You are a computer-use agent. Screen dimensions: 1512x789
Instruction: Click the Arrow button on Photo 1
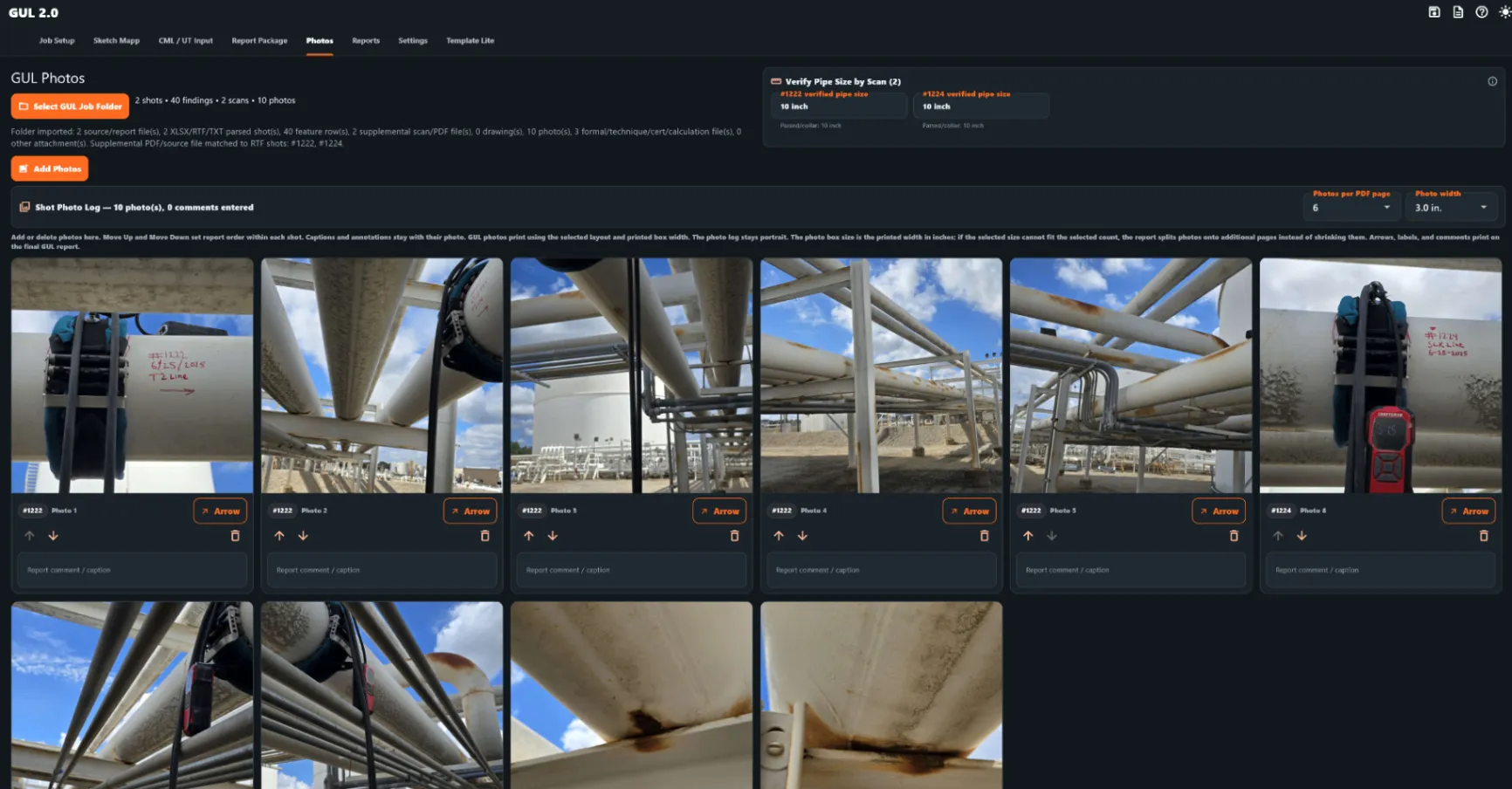point(220,511)
